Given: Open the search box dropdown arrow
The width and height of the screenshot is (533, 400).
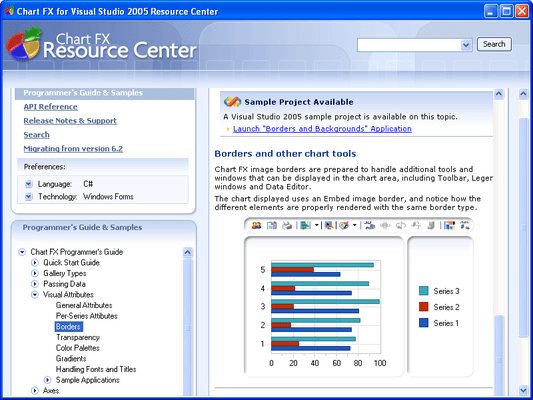Looking at the screenshot, I should pyautogui.click(x=466, y=45).
